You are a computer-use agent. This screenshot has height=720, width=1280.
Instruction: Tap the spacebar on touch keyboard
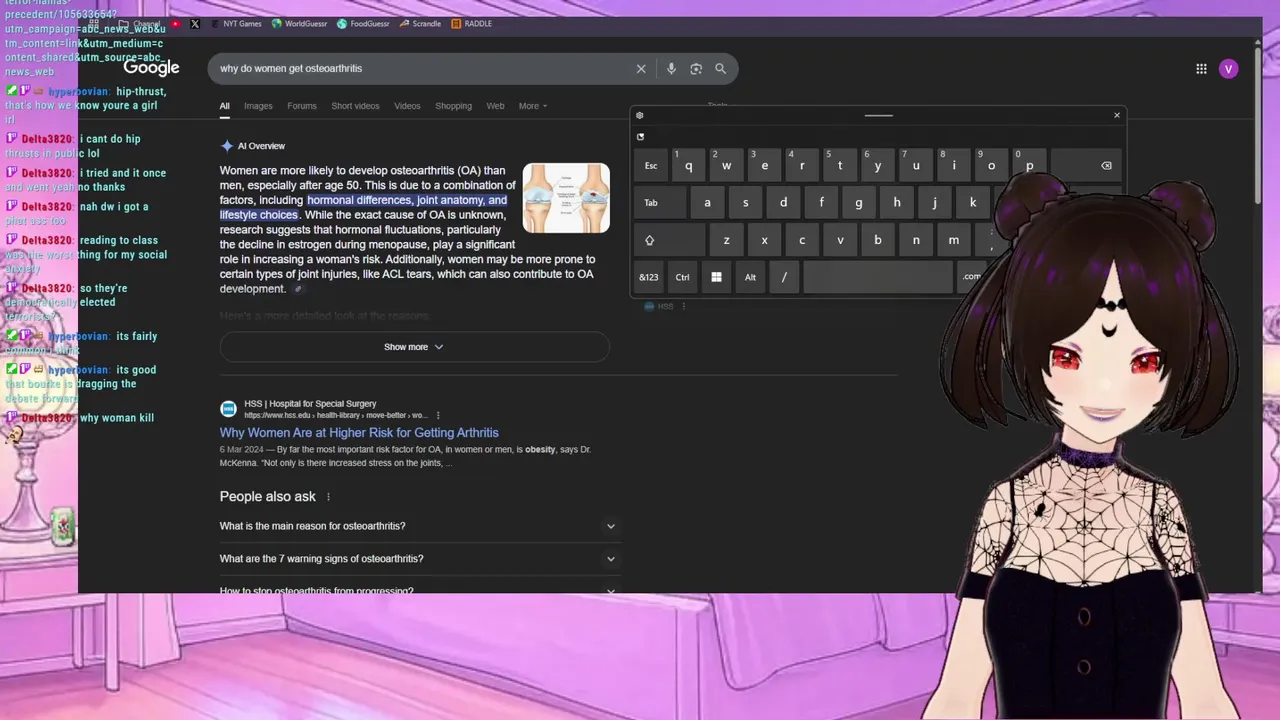point(877,277)
